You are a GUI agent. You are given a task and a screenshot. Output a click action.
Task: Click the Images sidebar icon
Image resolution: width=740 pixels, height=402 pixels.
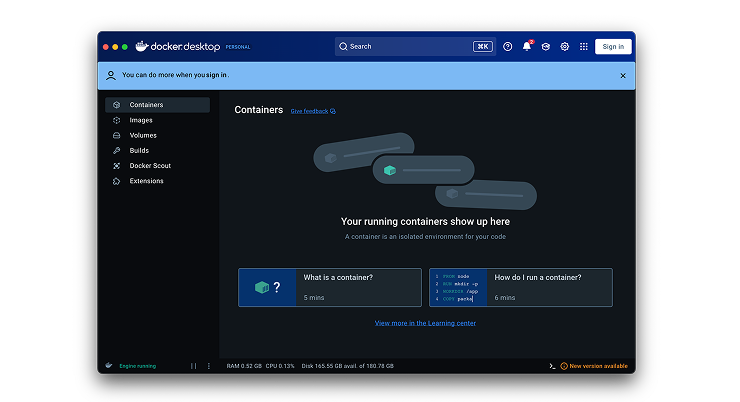pyautogui.click(x=117, y=120)
